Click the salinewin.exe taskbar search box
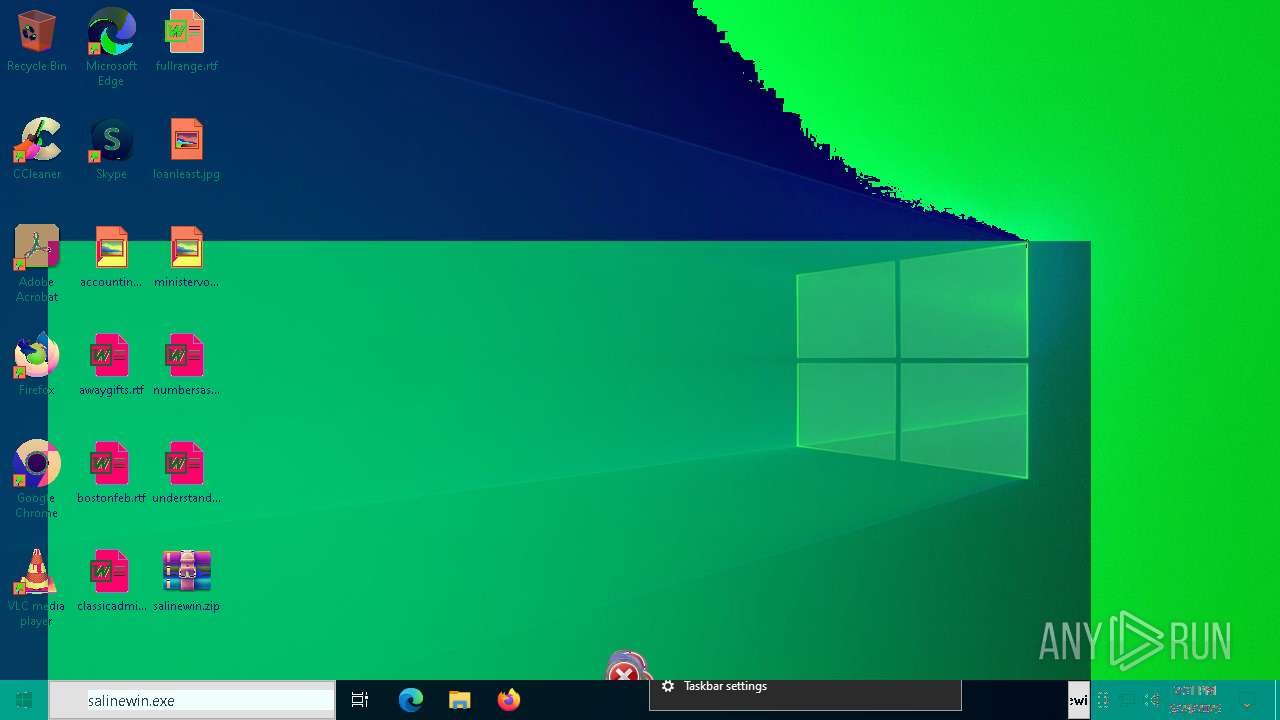1280x720 pixels. (192, 700)
